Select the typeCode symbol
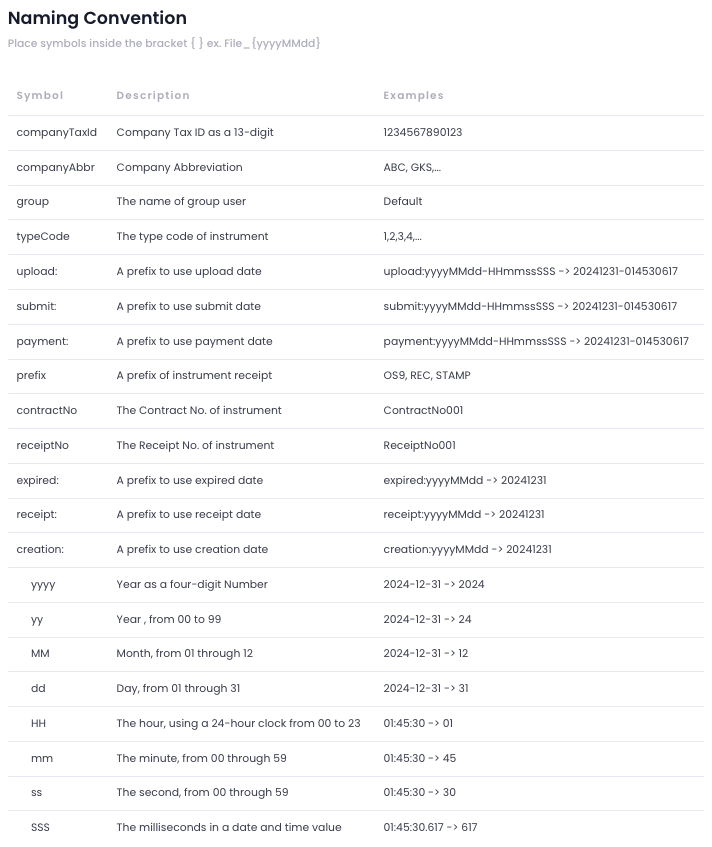Screen dimensions: 712x847 click(43, 236)
